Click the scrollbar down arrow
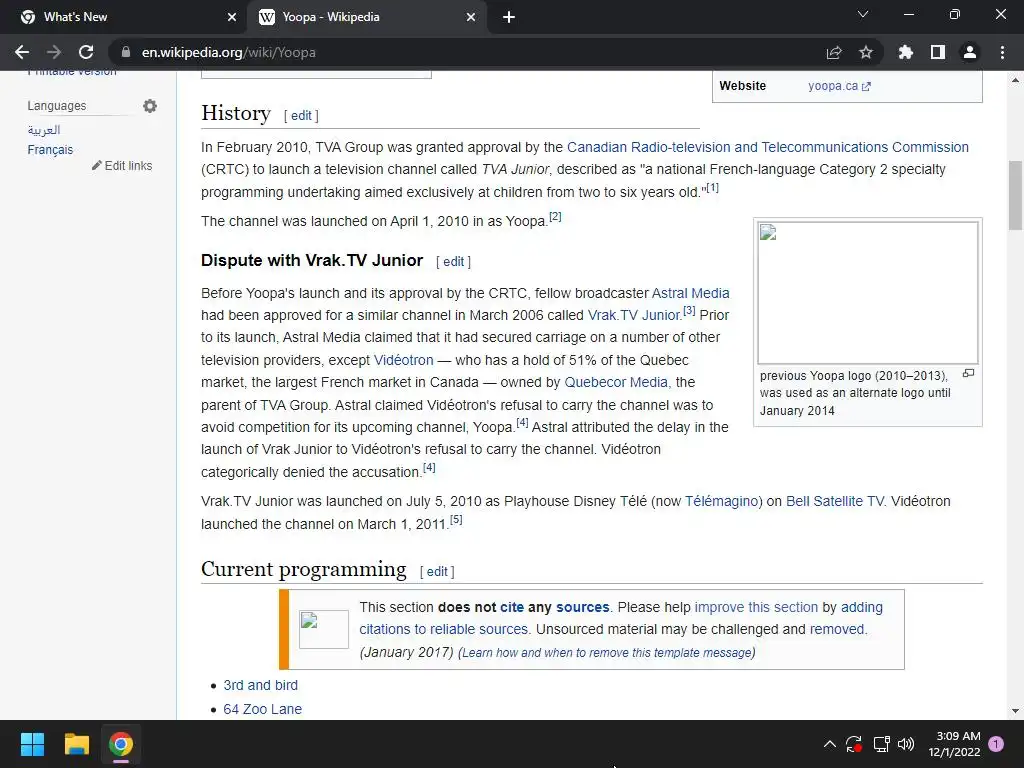This screenshot has width=1024, height=768. tap(1015, 711)
